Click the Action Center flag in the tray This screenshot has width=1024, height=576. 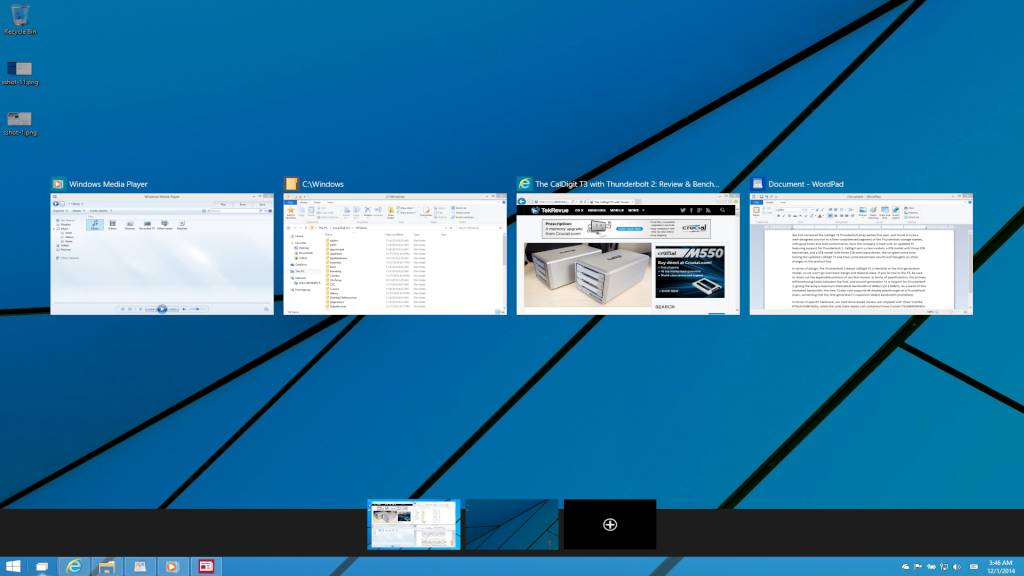coord(918,566)
